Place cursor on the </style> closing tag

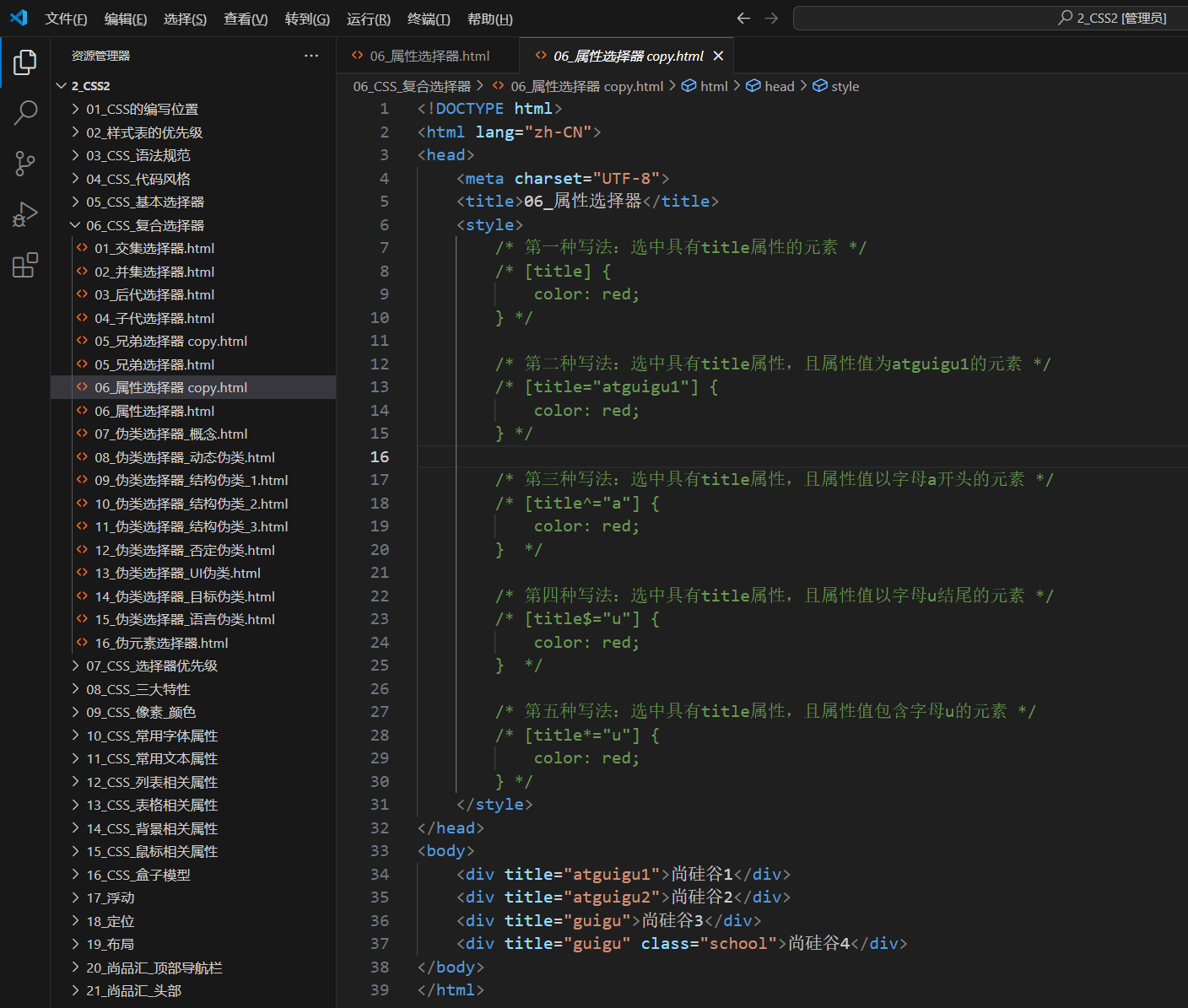pyautogui.click(x=494, y=805)
